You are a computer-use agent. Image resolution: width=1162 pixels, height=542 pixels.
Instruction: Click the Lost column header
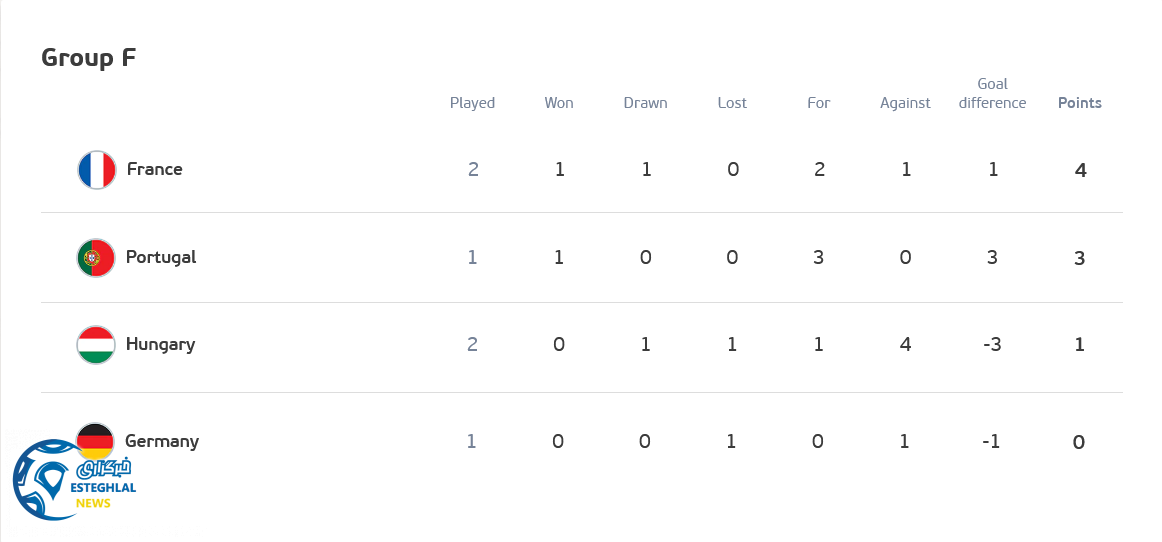click(732, 103)
